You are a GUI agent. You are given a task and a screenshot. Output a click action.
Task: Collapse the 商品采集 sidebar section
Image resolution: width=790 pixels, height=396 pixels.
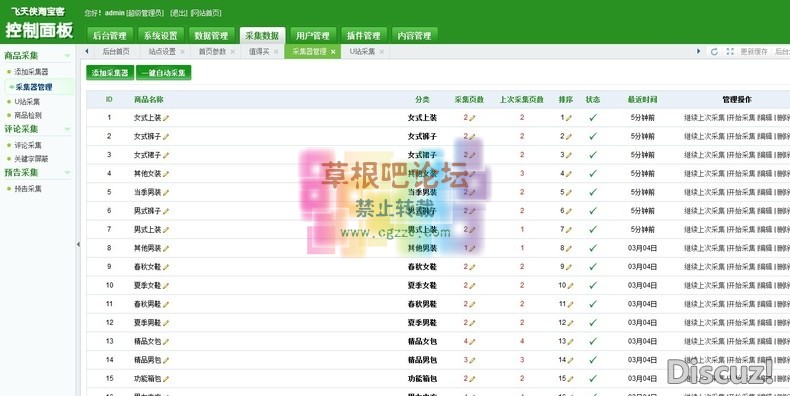coord(67,56)
